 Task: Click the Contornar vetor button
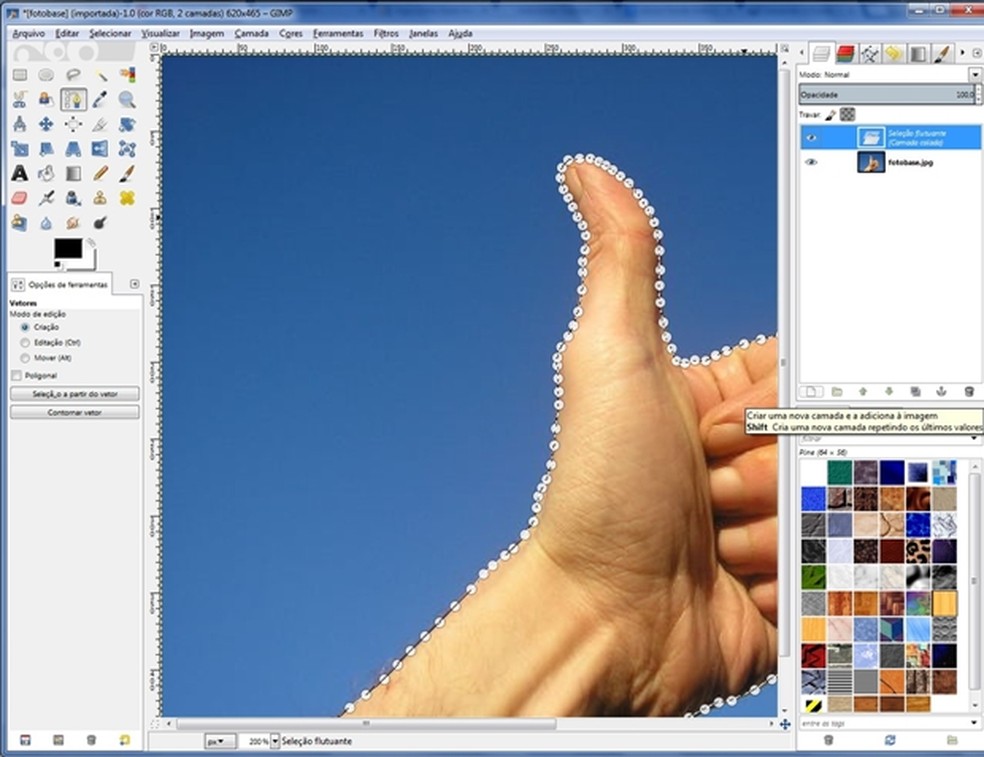(75, 412)
